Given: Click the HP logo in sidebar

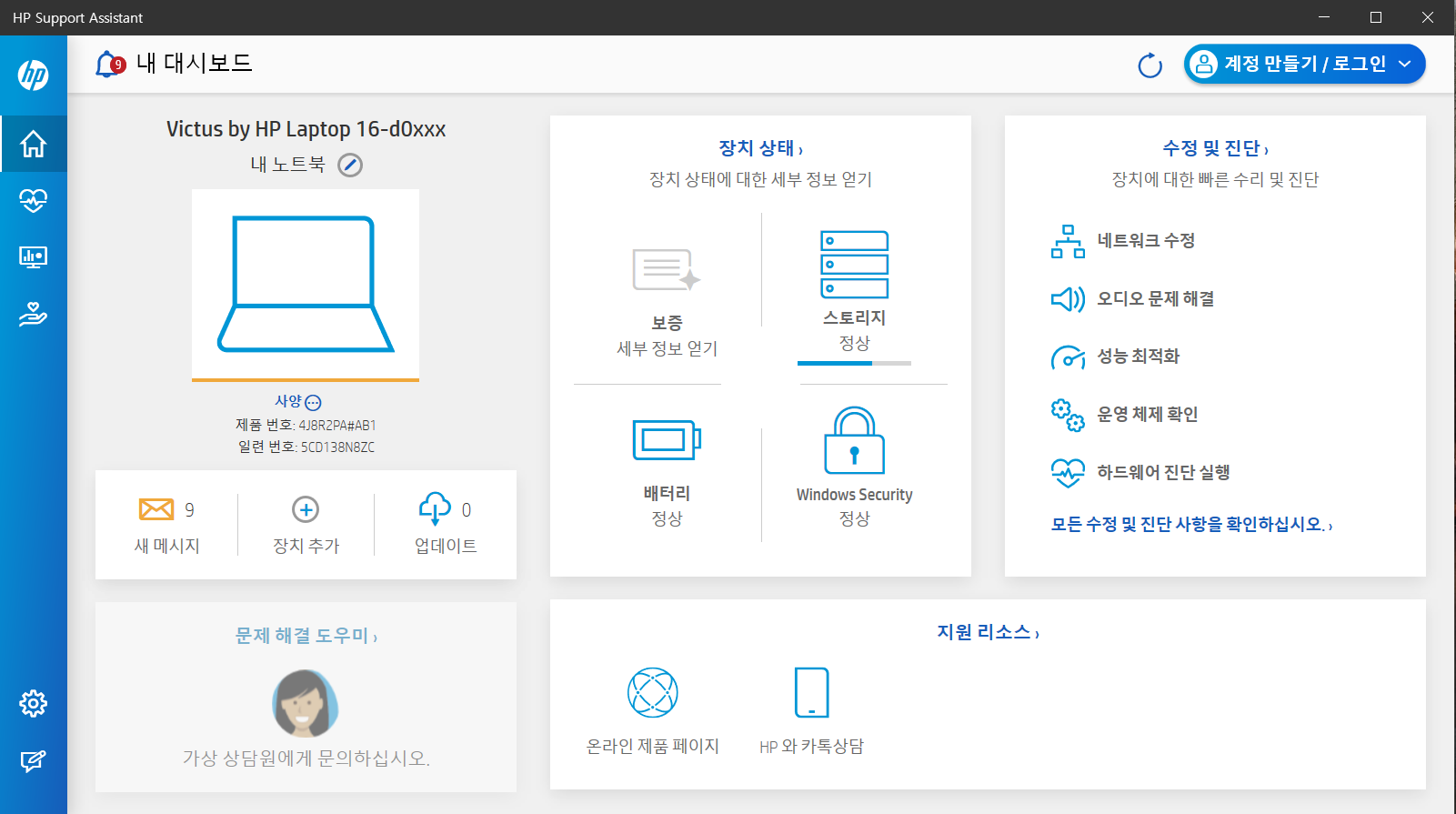Looking at the screenshot, I should coord(34,75).
